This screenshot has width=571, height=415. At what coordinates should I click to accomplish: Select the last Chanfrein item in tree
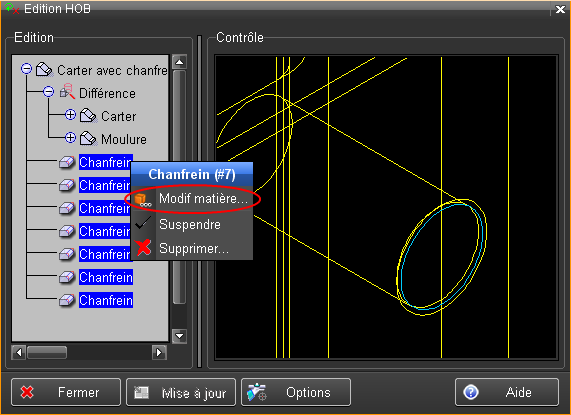tap(106, 300)
